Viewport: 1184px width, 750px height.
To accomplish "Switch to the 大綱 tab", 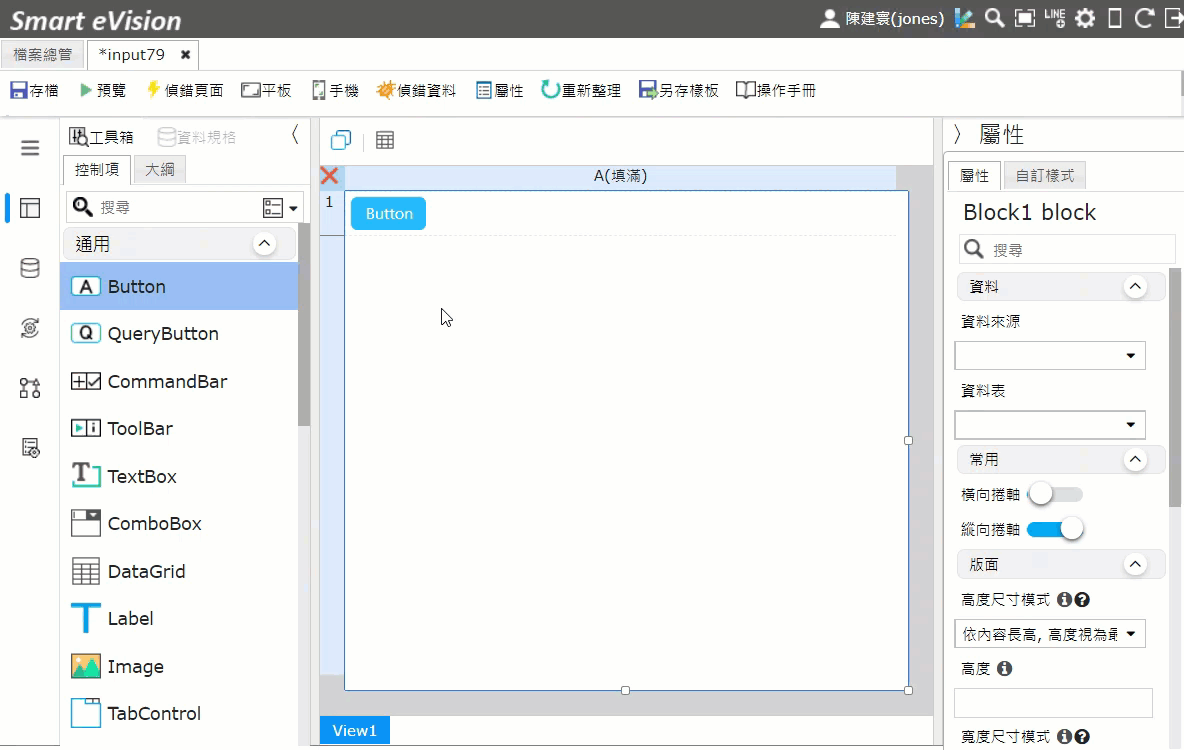I will (159, 170).
